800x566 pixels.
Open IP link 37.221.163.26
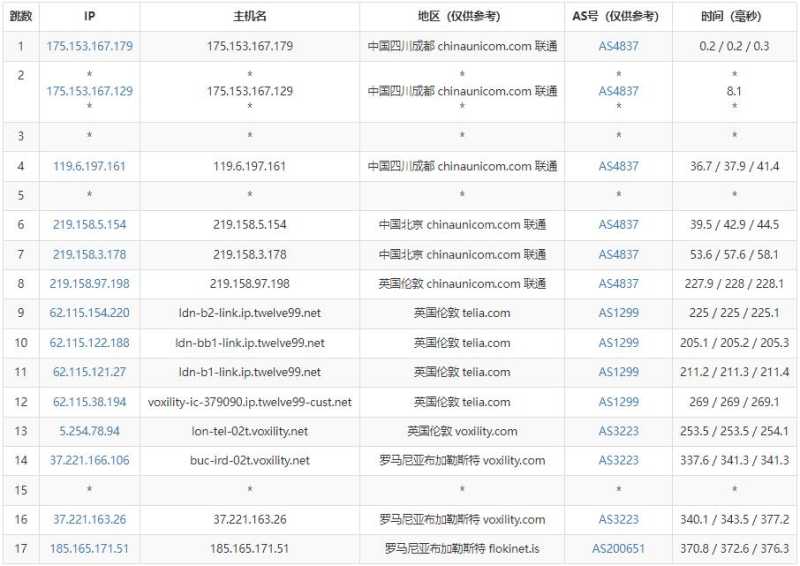pyautogui.click(x=89, y=519)
